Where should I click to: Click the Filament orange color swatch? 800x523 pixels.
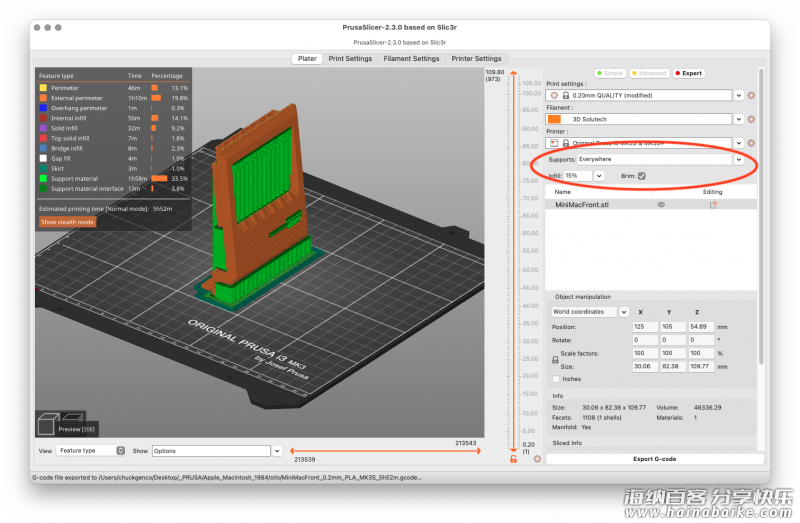[x=554, y=119]
